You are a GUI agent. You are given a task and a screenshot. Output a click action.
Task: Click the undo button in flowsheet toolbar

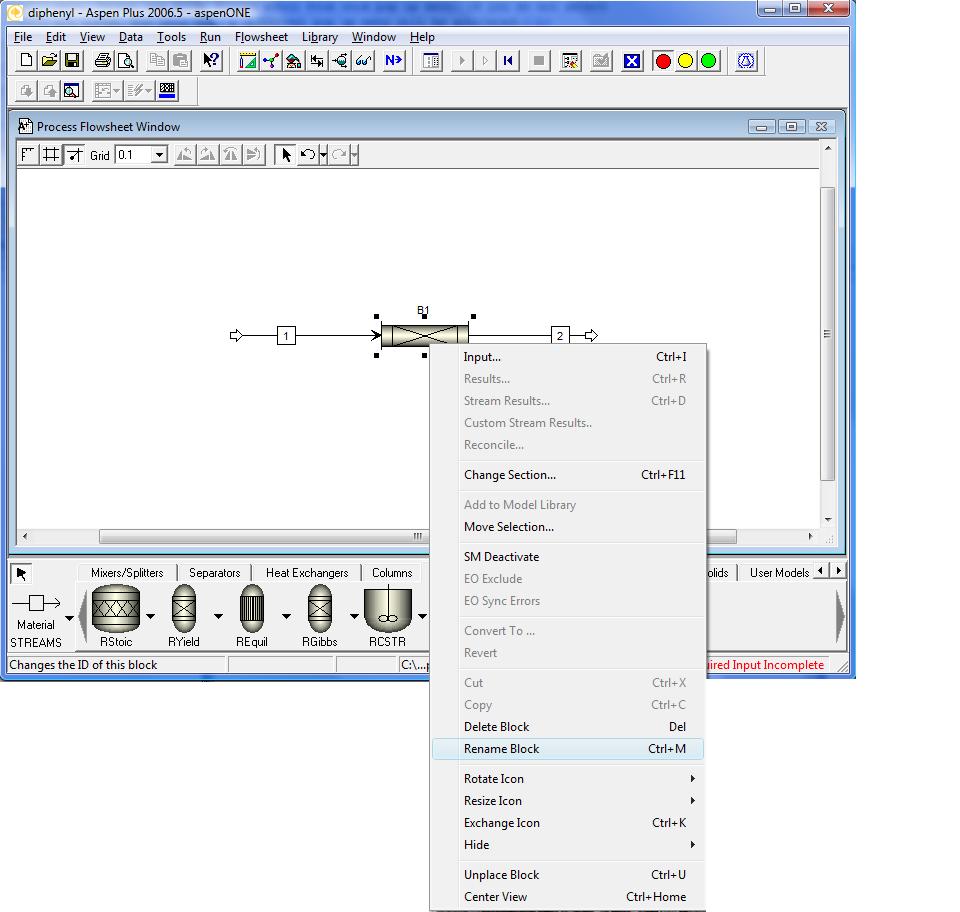(x=308, y=155)
